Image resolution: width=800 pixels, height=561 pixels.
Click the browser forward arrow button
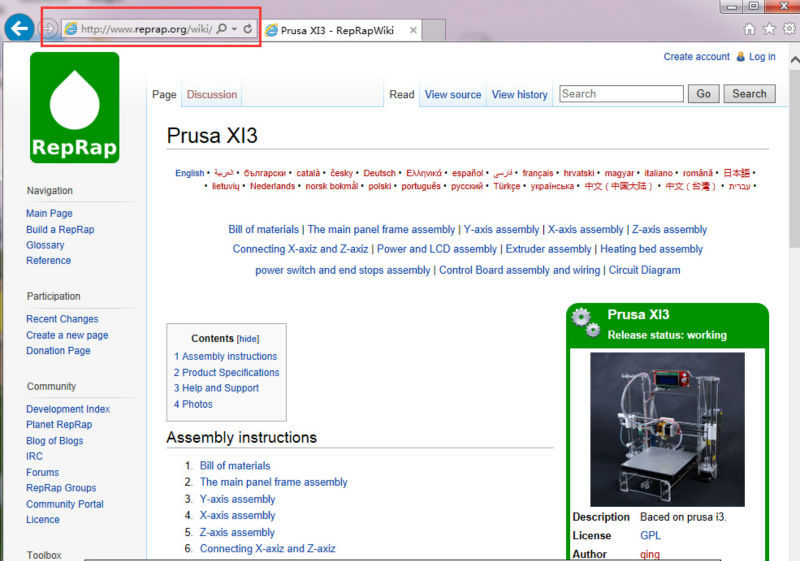pos(47,29)
